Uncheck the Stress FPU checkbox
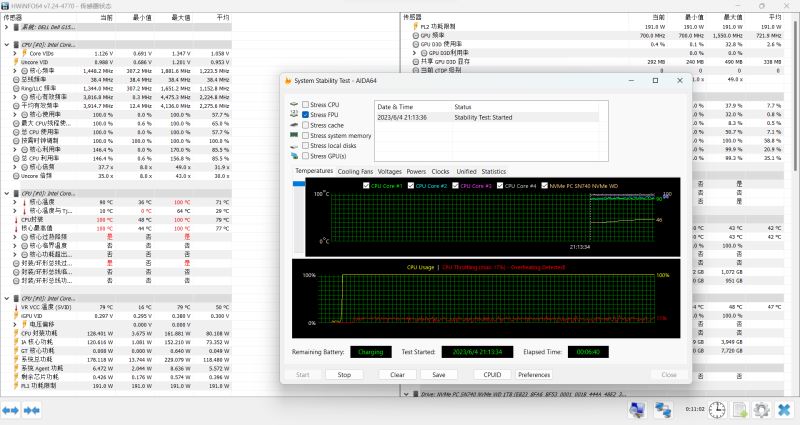Image resolution: width=800 pixels, height=425 pixels. tap(305, 115)
